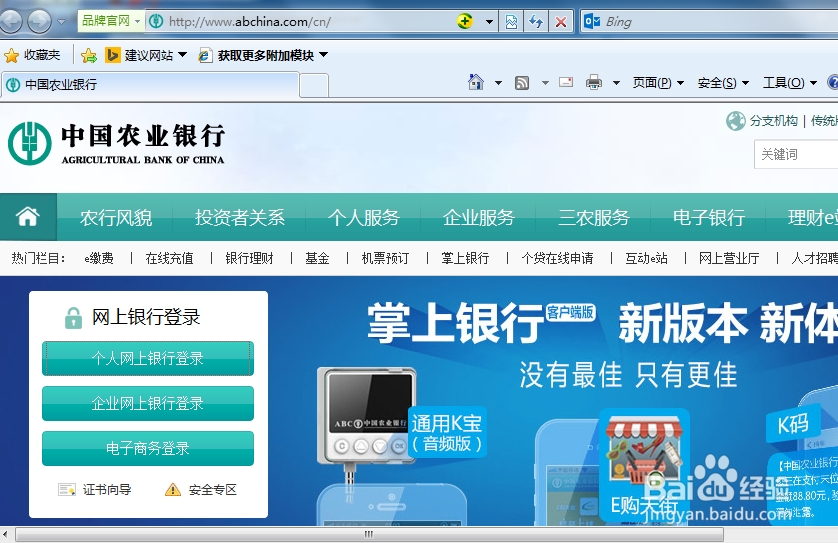This screenshot has width=838, height=543.
Task: Open the 企业服务 nav menu
Action: (478, 218)
